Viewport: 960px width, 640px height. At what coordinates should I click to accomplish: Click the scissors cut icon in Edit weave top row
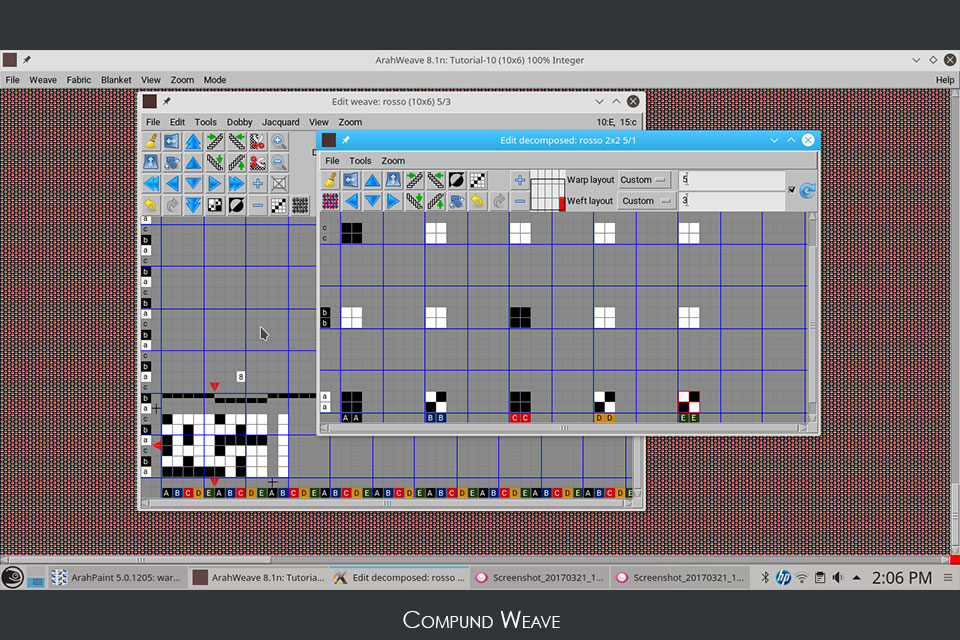coord(257,142)
